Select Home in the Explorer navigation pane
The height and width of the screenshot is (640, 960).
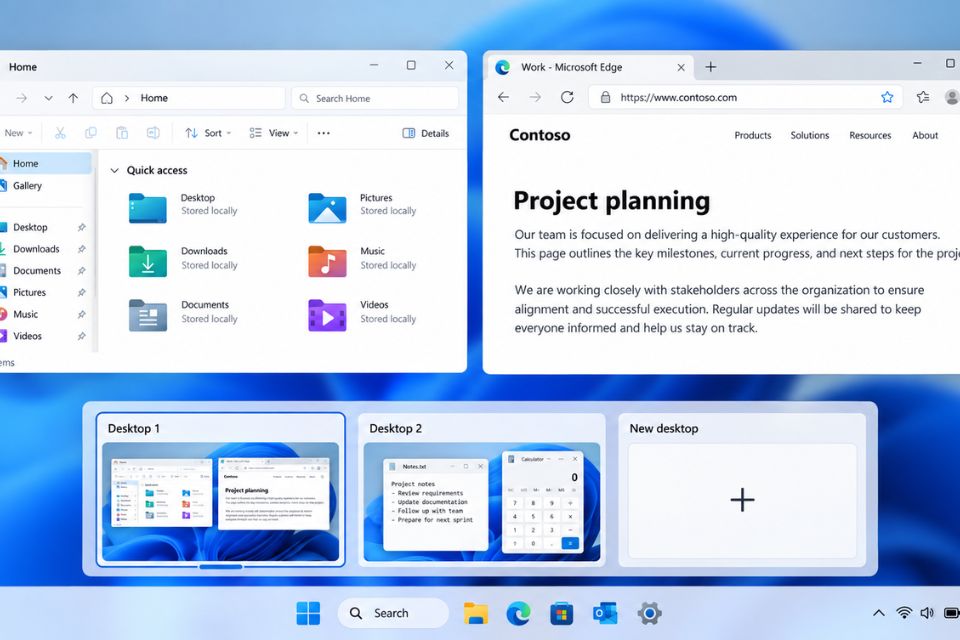pos(44,164)
